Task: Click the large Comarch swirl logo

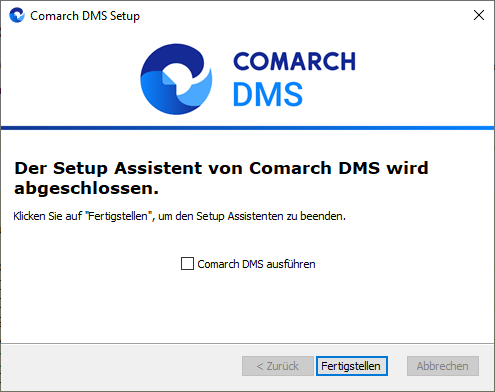Action: [x=176, y=79]
